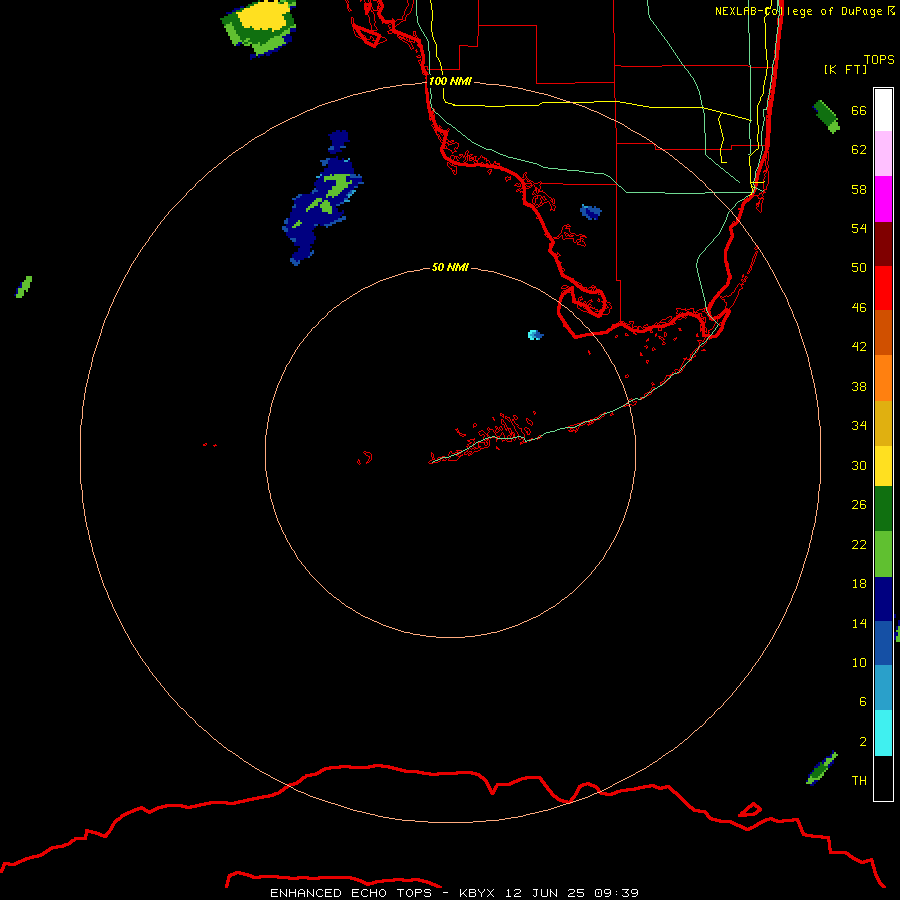Click the '34' legend value
The height and width of the screenshot is (900, 900).
pyautogui.click(x=859, y=425)
